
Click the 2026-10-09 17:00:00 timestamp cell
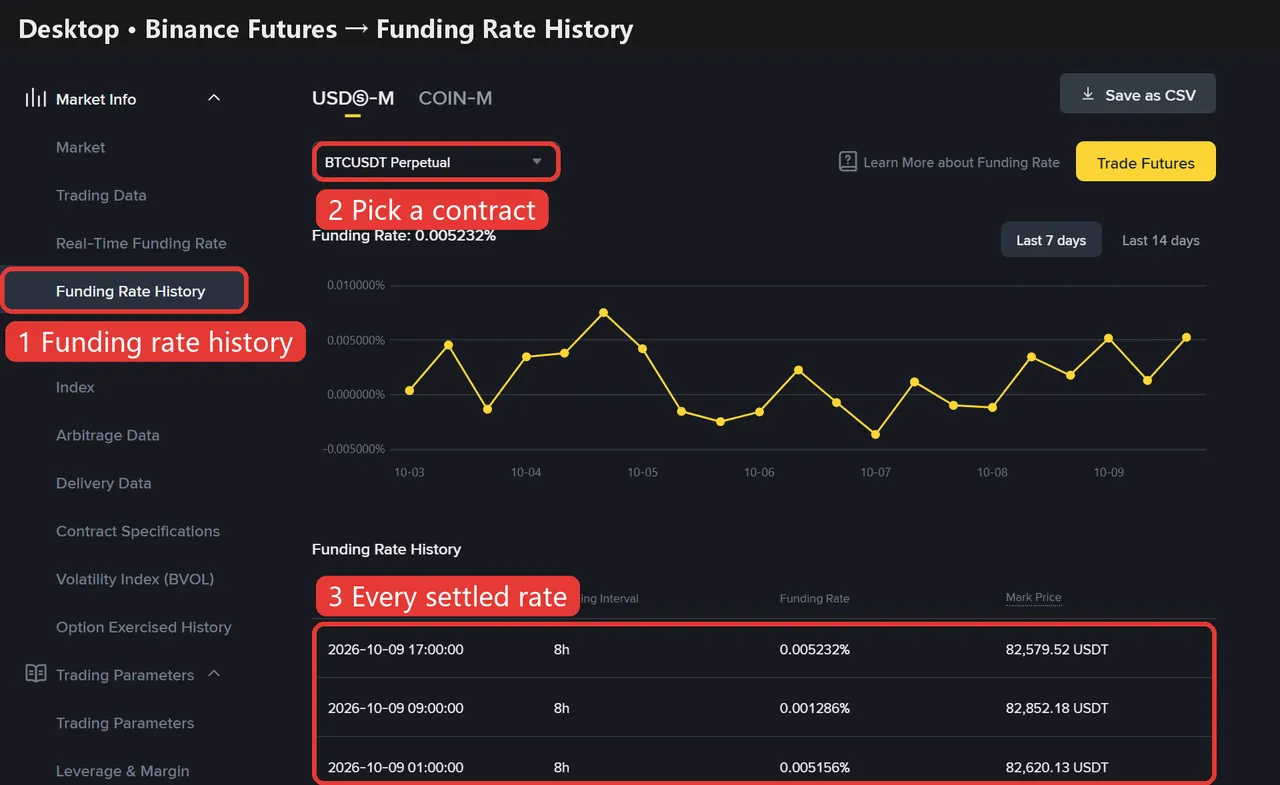(x=395, y=649)
